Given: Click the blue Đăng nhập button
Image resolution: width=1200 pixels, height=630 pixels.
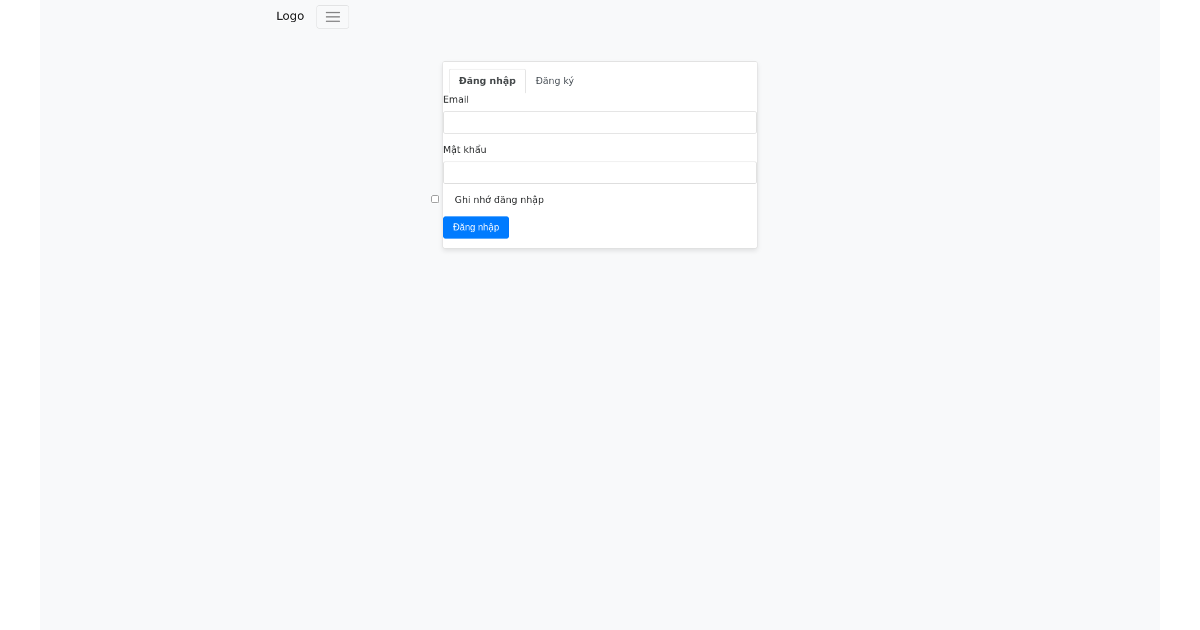Looking at the screenshot, I should [x=476, y=227].
